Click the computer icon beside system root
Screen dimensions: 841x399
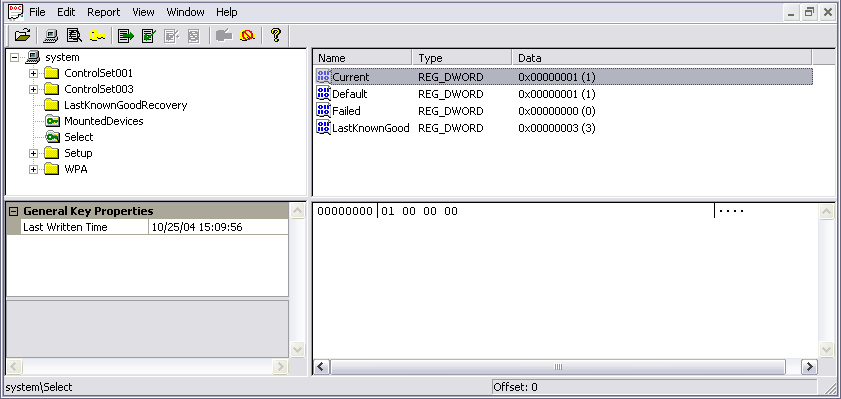tap(32, 57)
